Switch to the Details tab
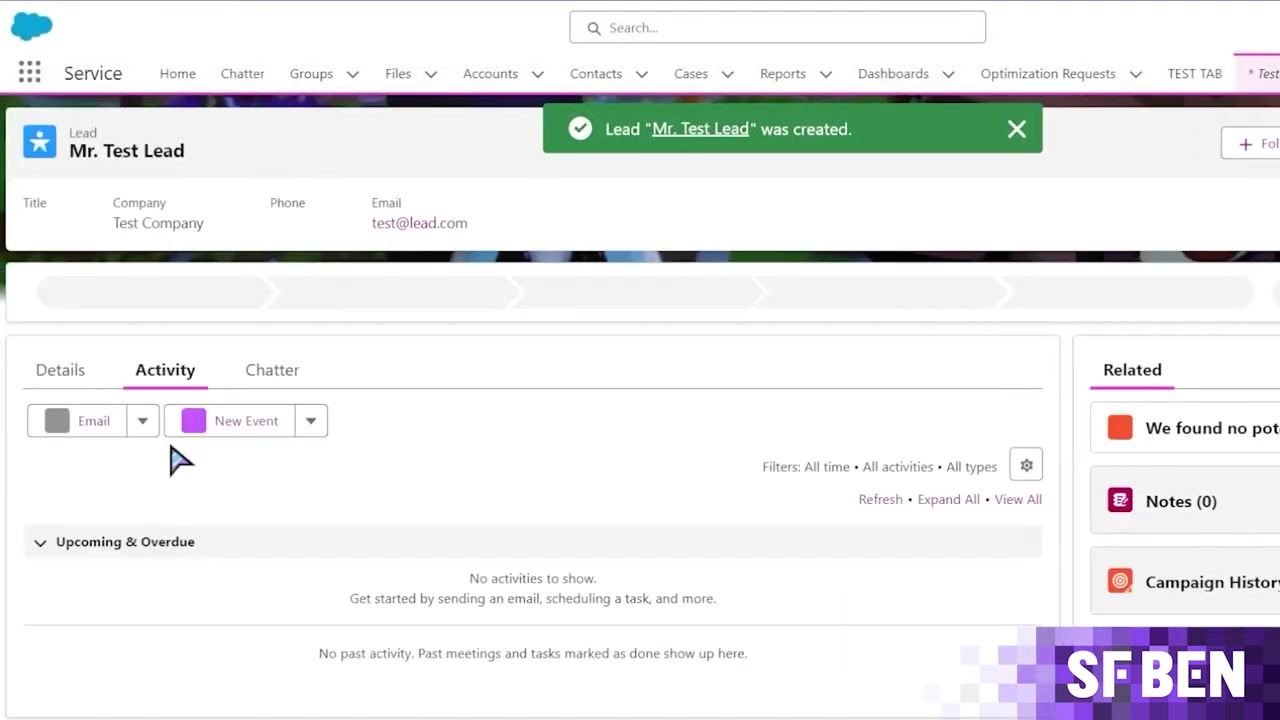 click(x=60, y=370)
